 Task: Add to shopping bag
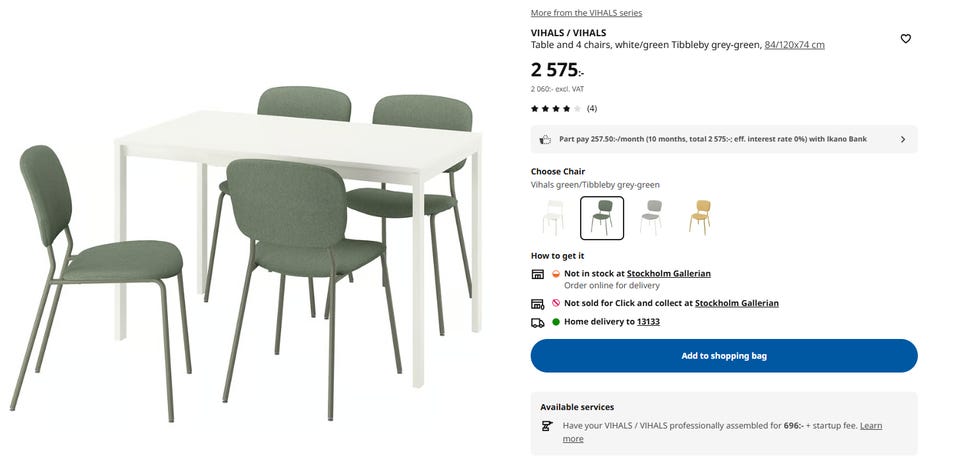[x=724, y=356]
